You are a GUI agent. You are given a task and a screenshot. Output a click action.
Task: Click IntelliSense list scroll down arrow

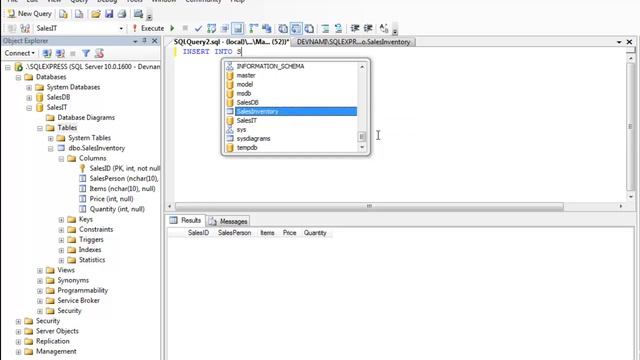click(x=362, y=148)
